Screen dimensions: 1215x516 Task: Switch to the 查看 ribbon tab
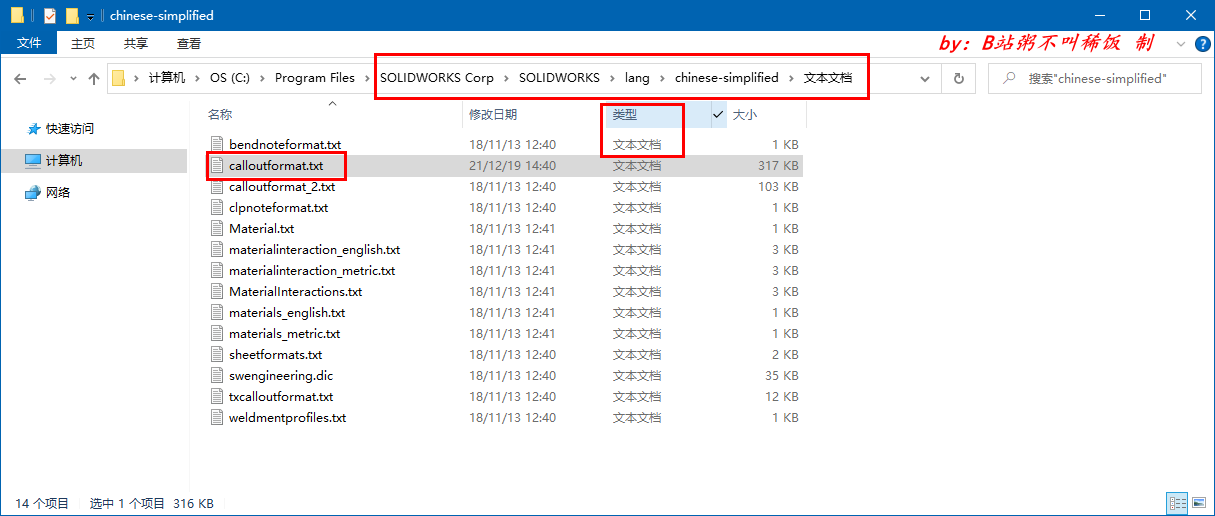(x=189, y=43)
